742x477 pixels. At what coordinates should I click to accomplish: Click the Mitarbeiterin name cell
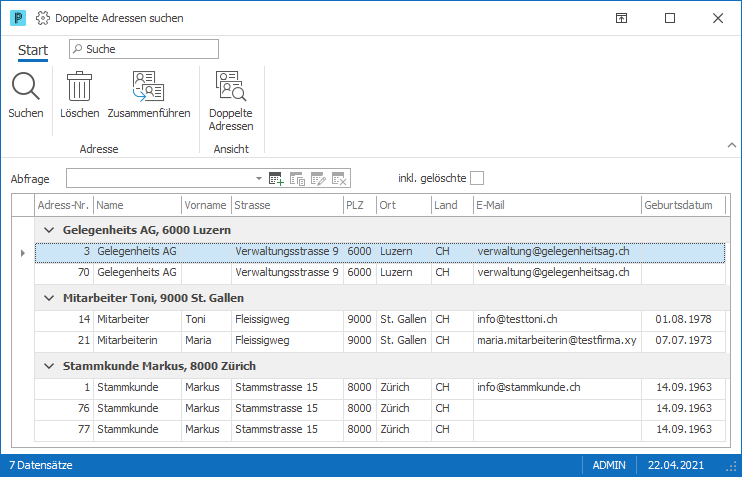(137, 340)
